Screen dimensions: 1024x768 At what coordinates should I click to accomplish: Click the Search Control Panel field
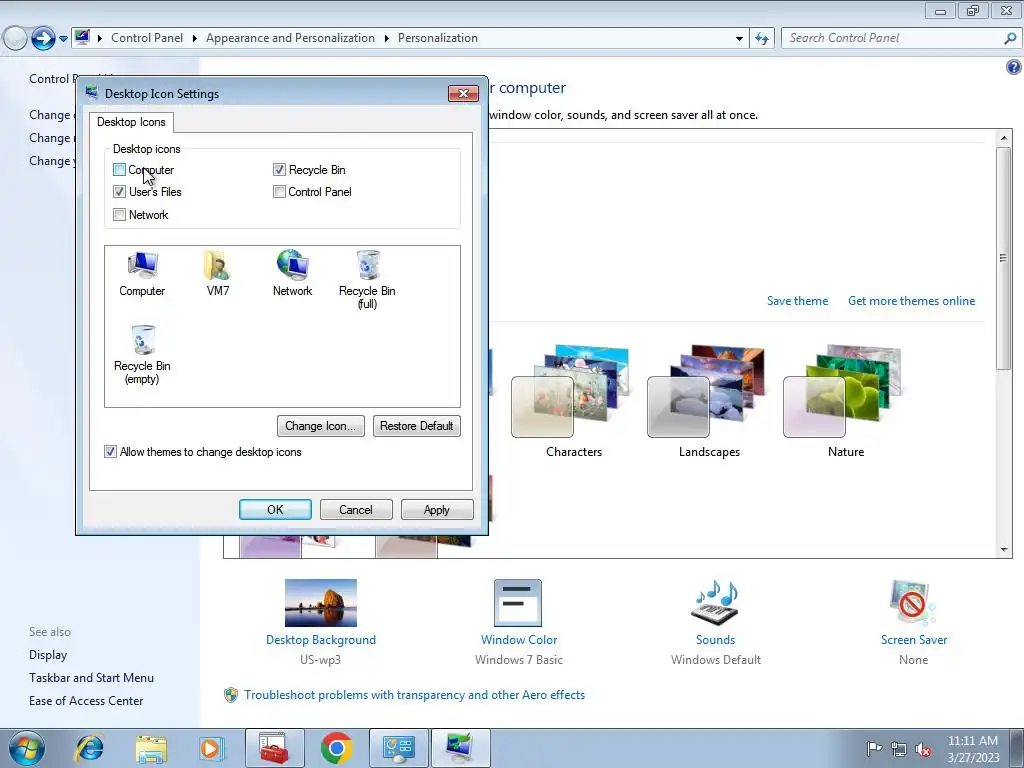(893, 39)
